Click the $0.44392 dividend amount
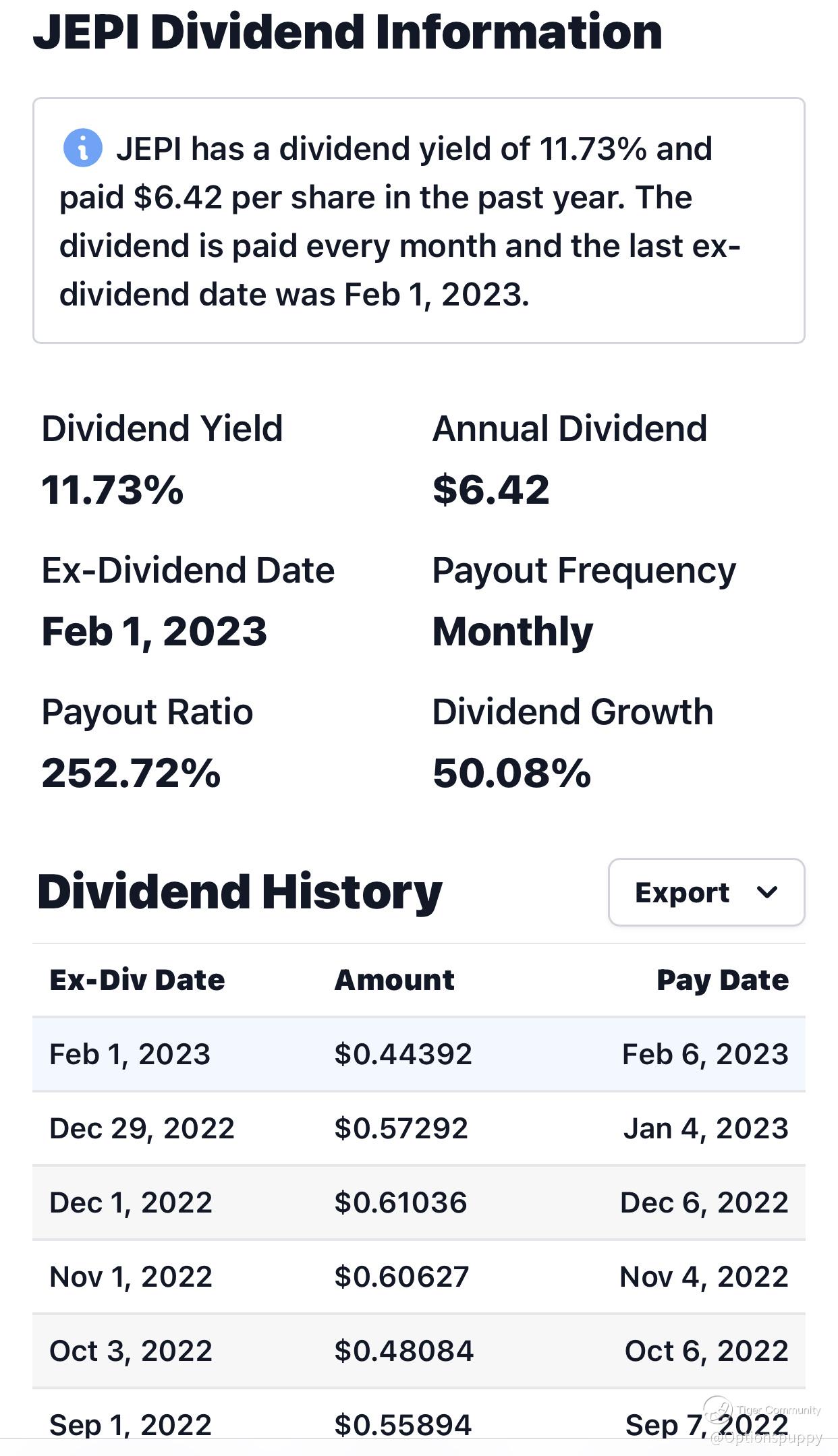 tap(403, 1054)
